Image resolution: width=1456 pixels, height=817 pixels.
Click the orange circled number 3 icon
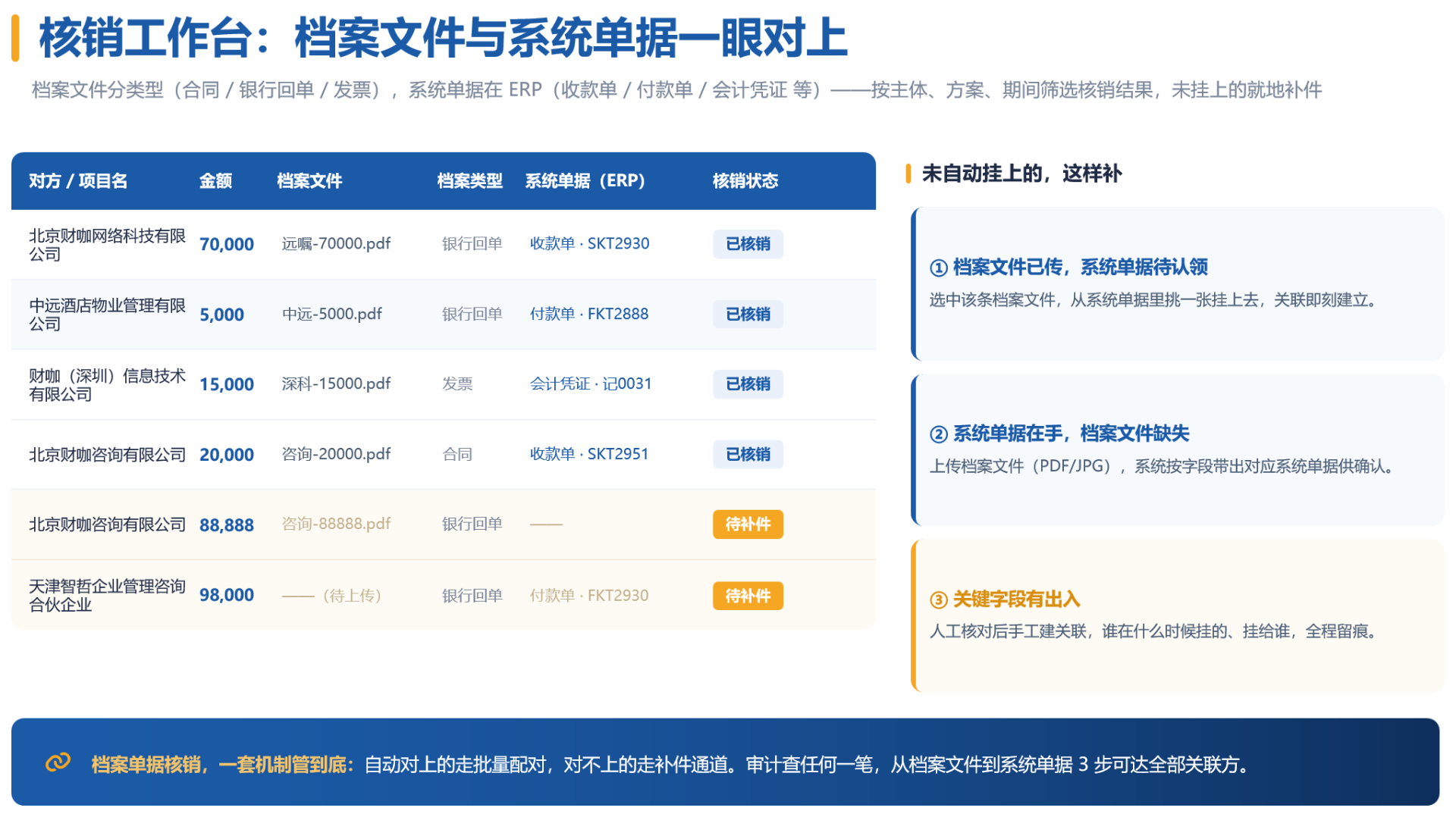click(x=938, y=600)
